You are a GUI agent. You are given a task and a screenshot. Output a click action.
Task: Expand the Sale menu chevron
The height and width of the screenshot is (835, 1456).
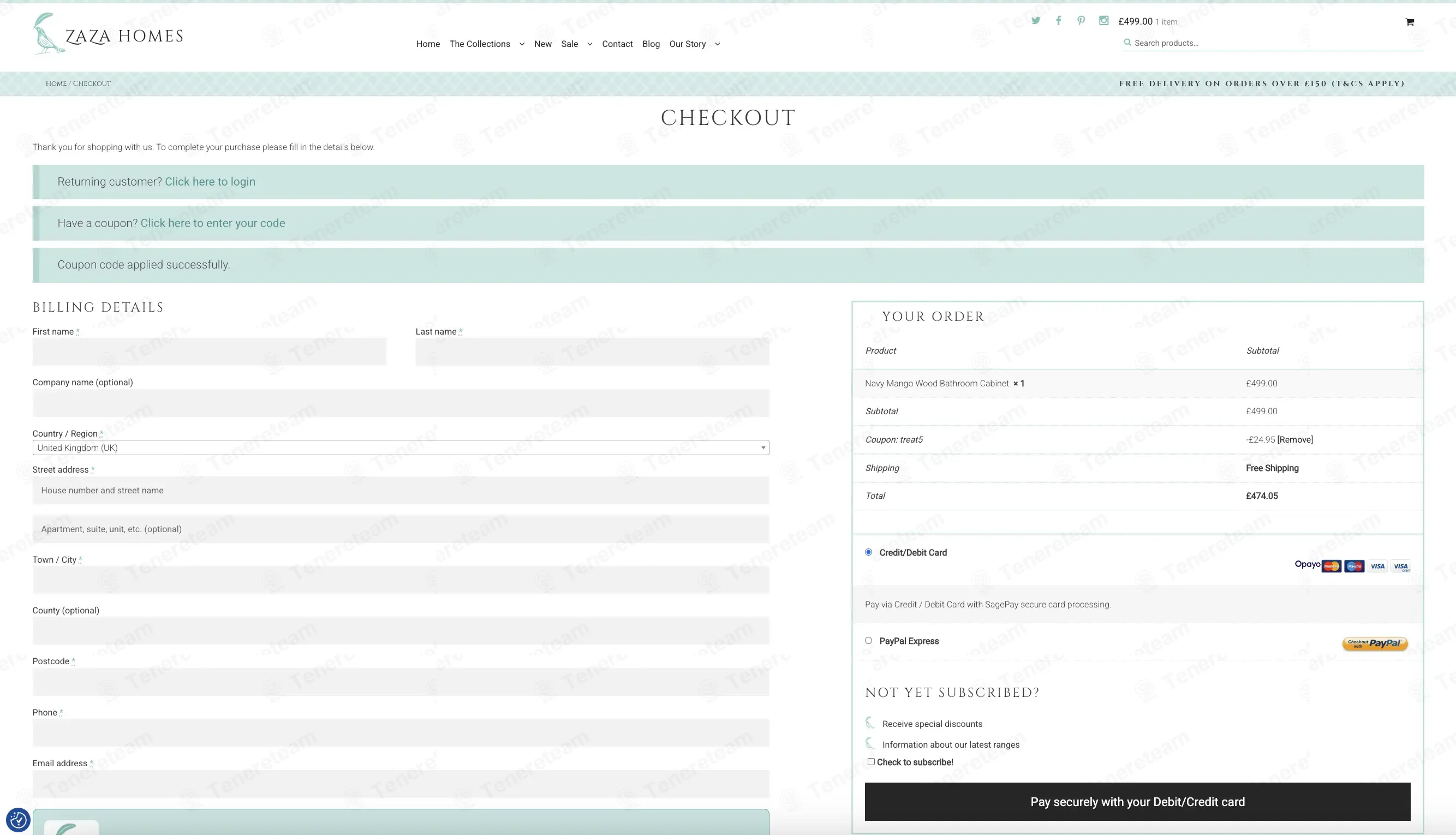coord(589,44)
